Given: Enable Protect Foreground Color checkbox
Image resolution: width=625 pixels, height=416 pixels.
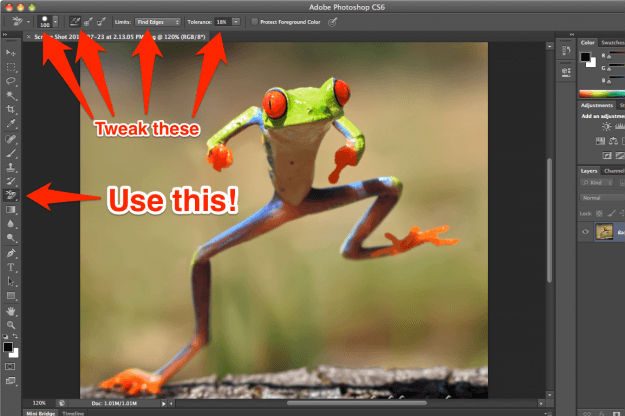Looking at the screenshot, I should coord(256,20).
